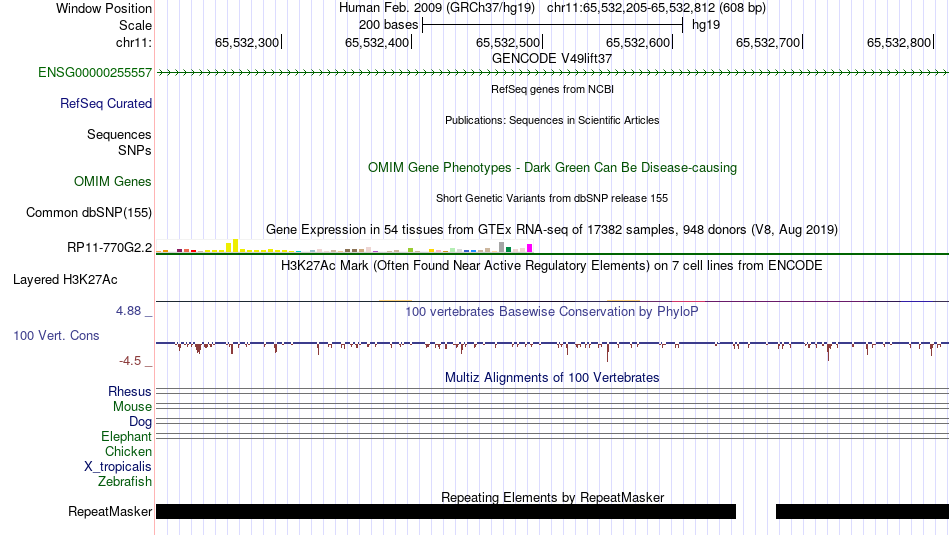Screen dimensions: 950x535
Task: Click the right RepeatMasker black block
Action: [x=862, y=511]
